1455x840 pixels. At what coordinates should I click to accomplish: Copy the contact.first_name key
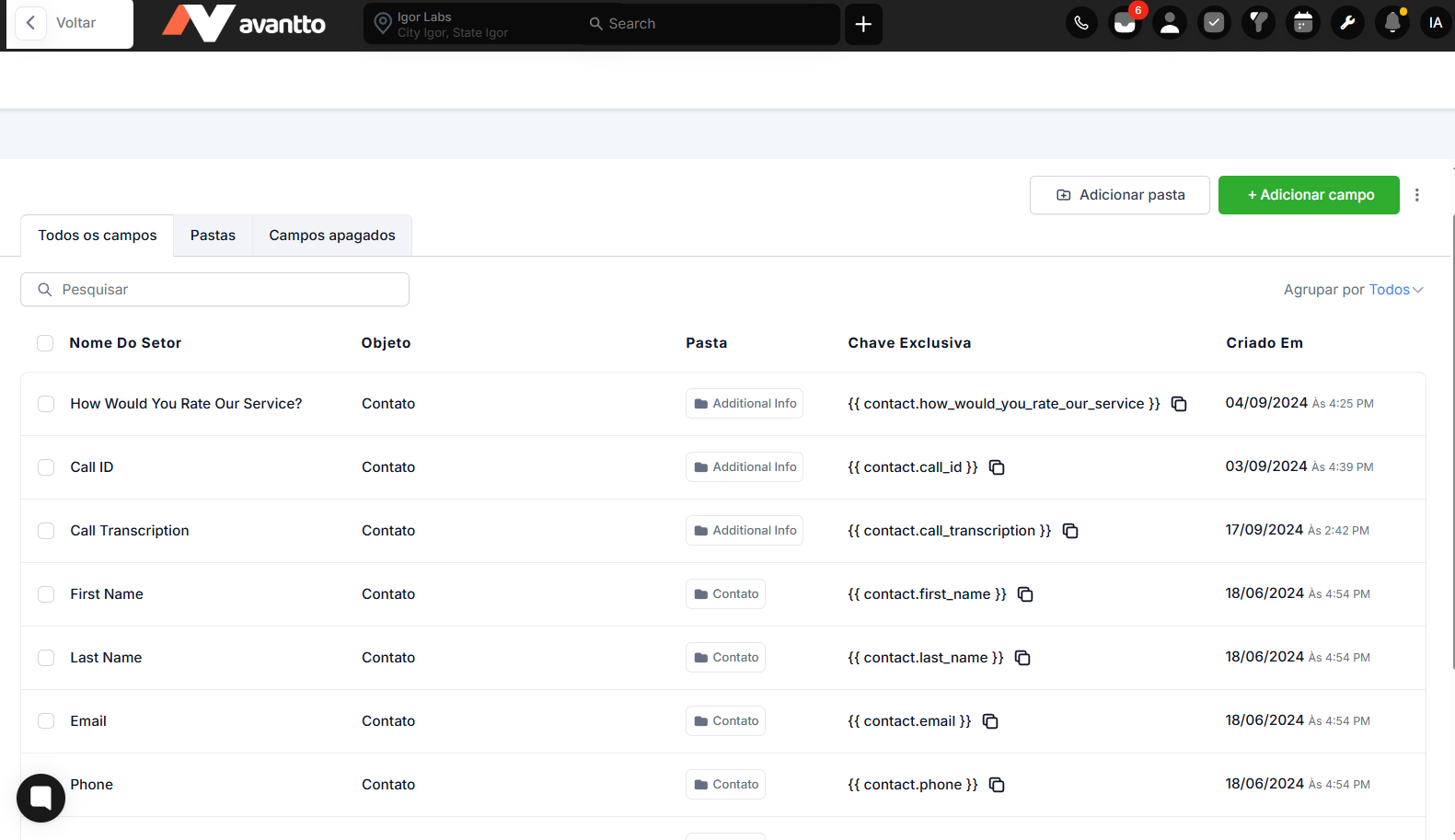pyautogui.click(x=1025, y=594)
